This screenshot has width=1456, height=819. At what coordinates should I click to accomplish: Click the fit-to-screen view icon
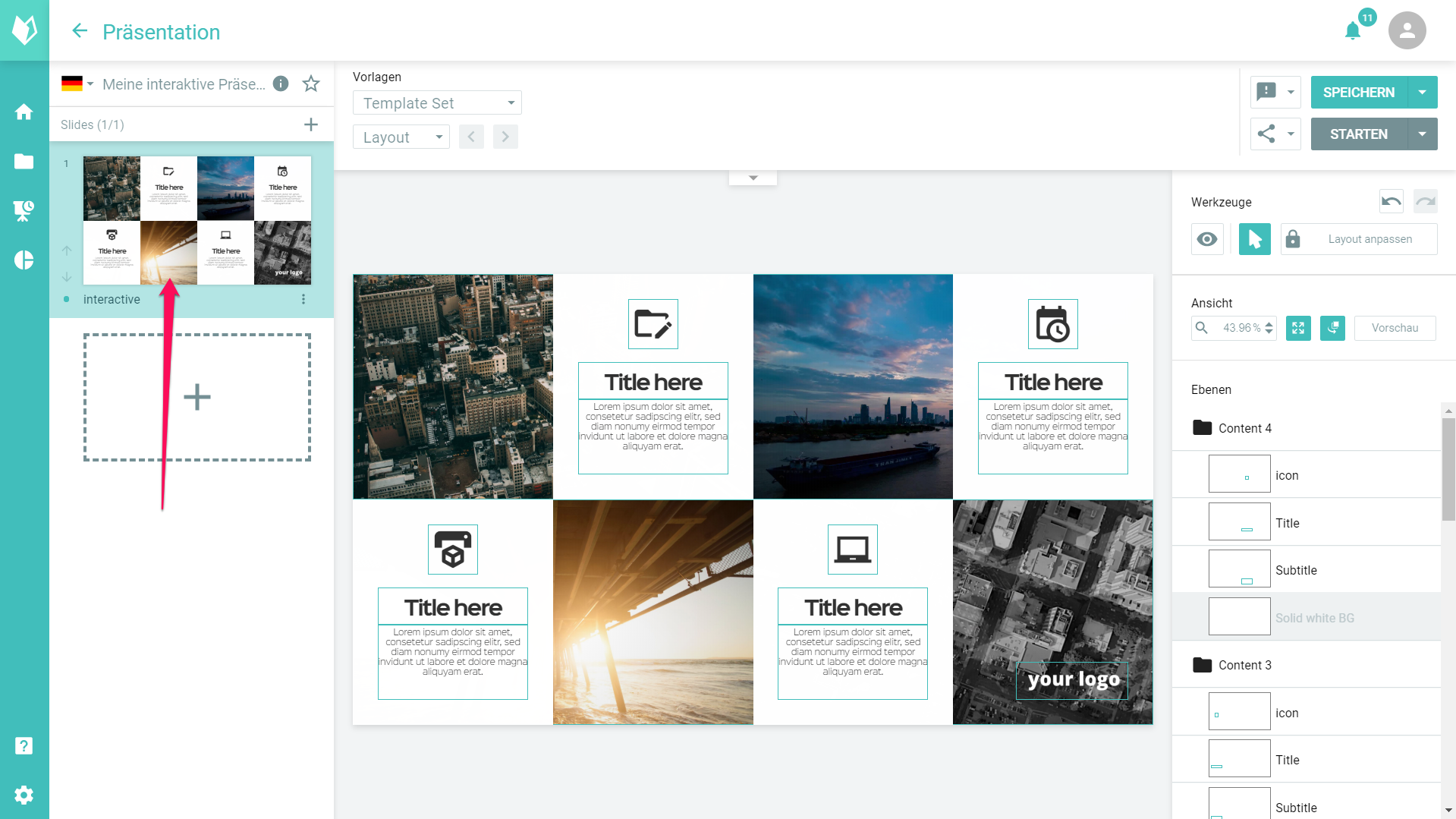(1298, 328)
